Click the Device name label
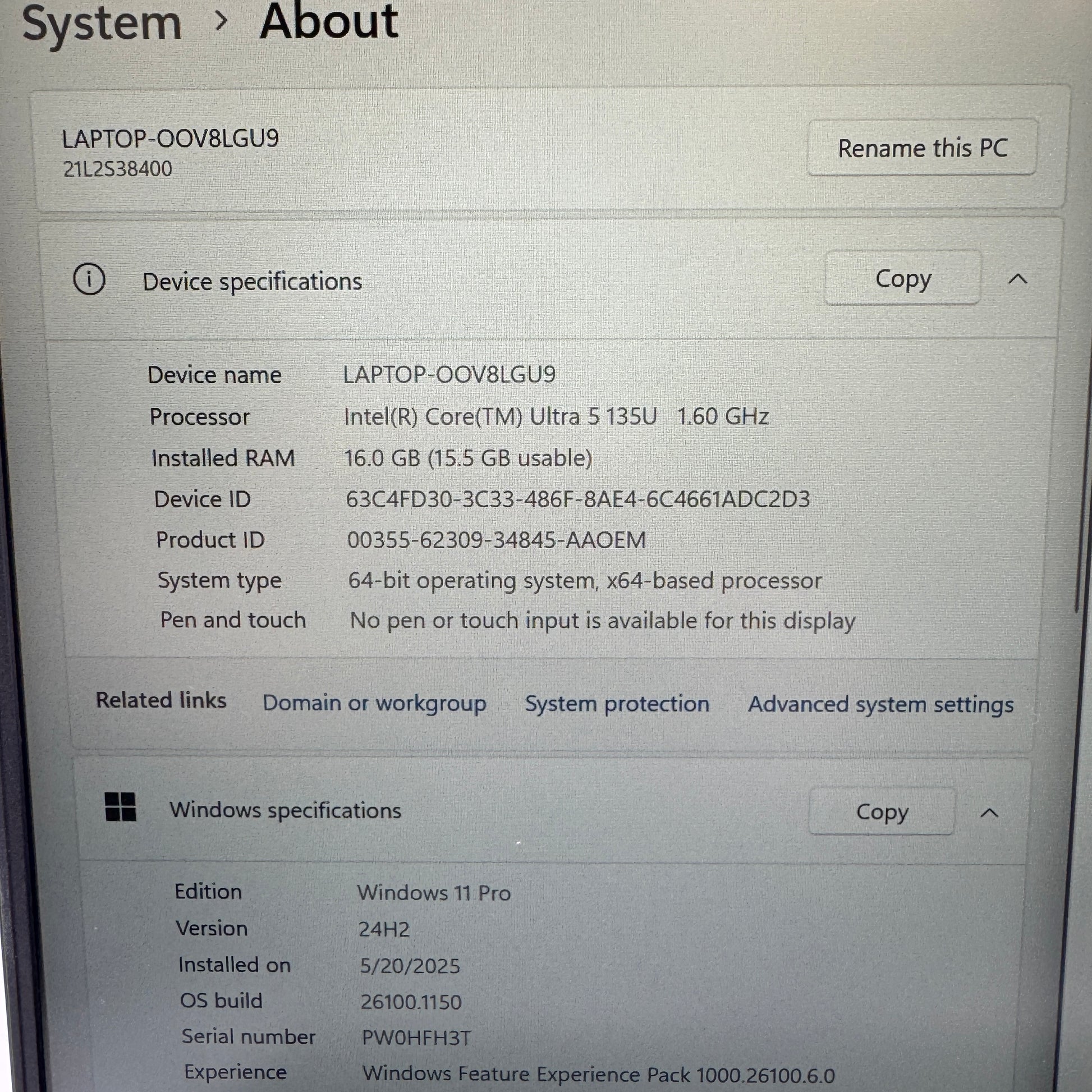Screen dimensions: 1092x1092 (214, 375)
